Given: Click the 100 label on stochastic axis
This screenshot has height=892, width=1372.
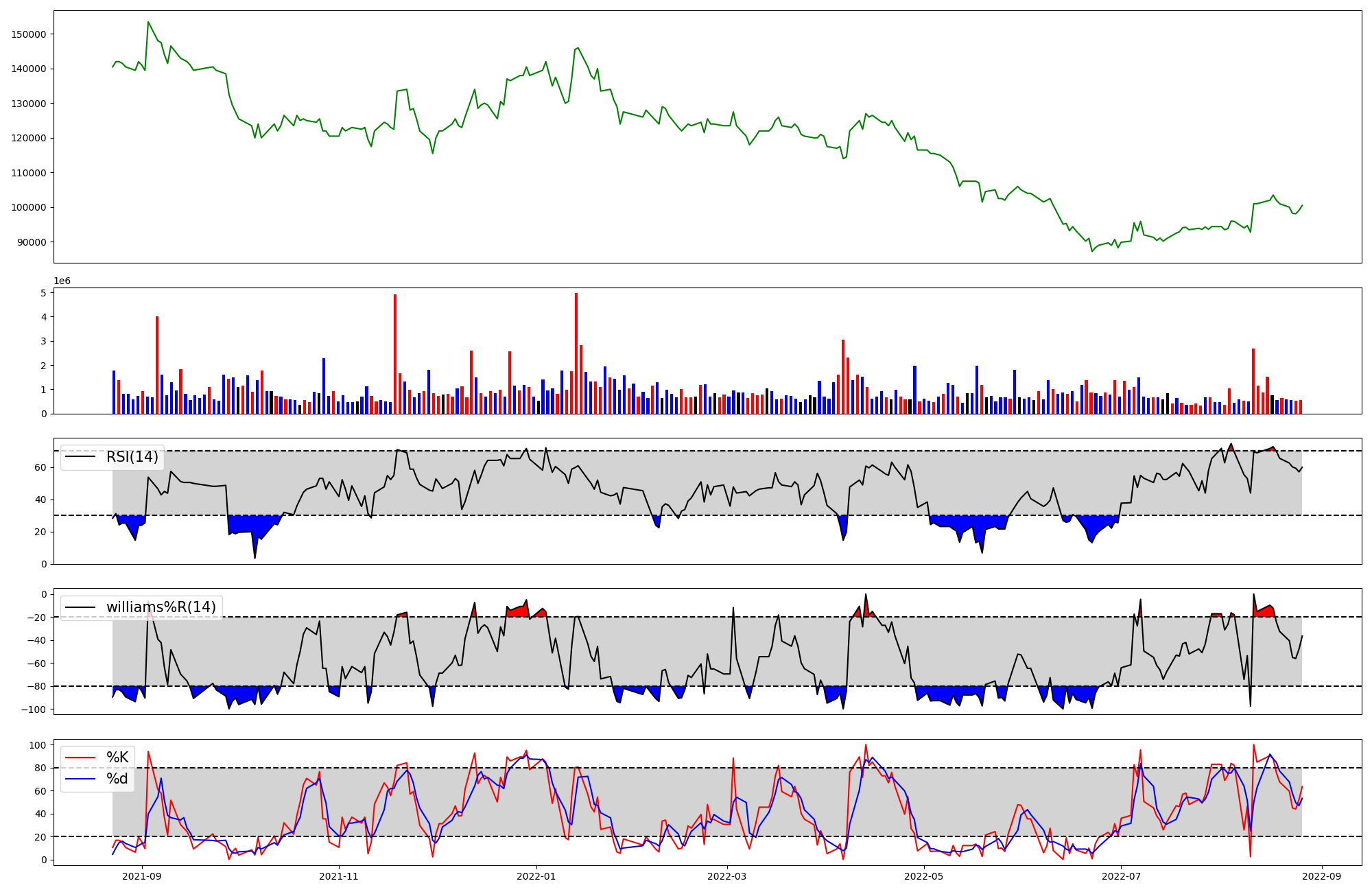Looking at the screenshot, I should pyautogui.click(x=39, y=745).
